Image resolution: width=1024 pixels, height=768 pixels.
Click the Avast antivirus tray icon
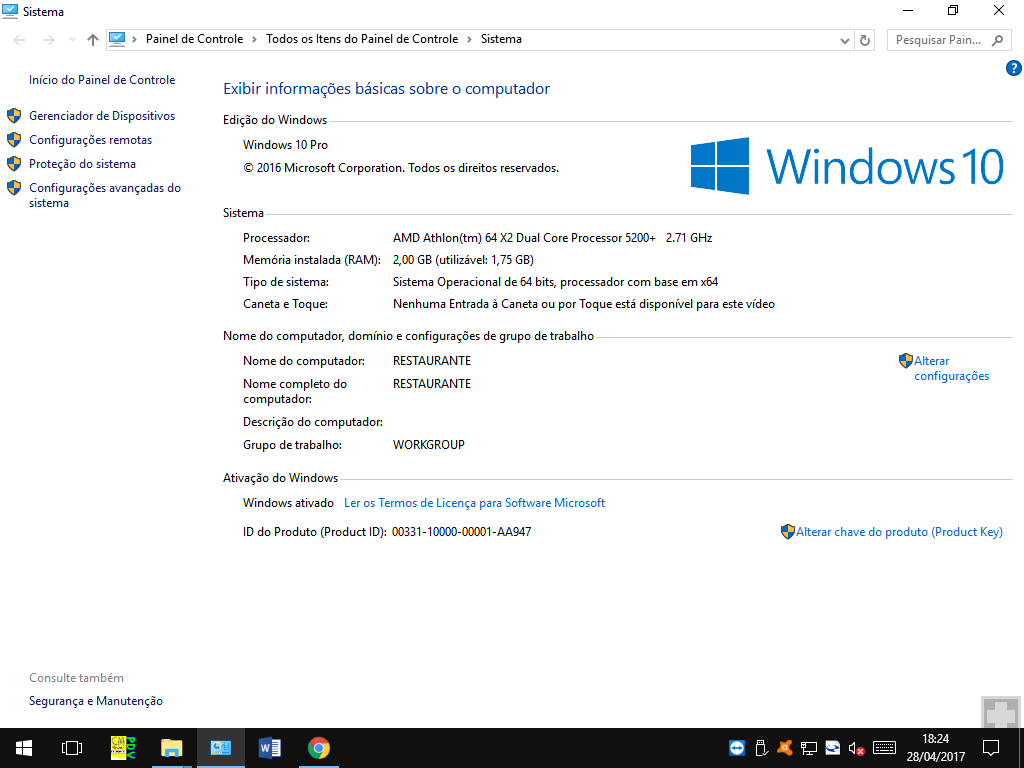(786, 748)
